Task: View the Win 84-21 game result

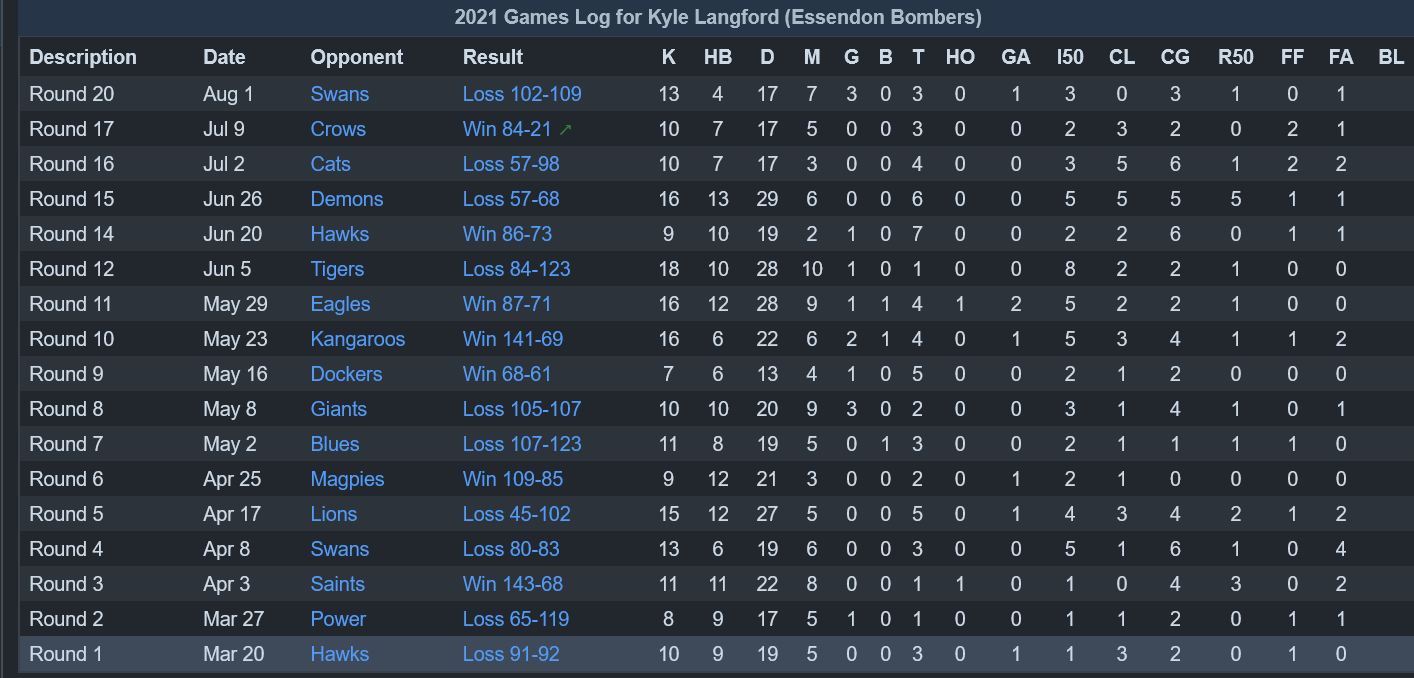Action: coord(507,129)
